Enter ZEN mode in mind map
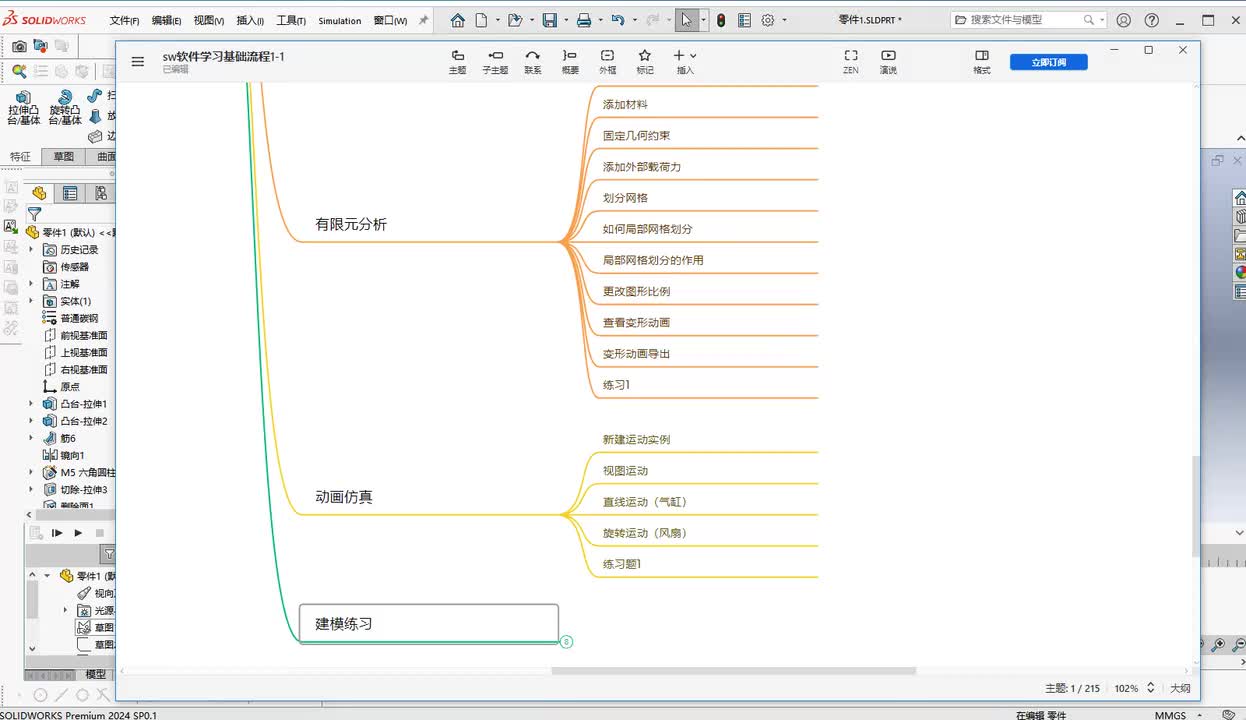The height and width of the screenshot is (720, 1246). point(851,62)
